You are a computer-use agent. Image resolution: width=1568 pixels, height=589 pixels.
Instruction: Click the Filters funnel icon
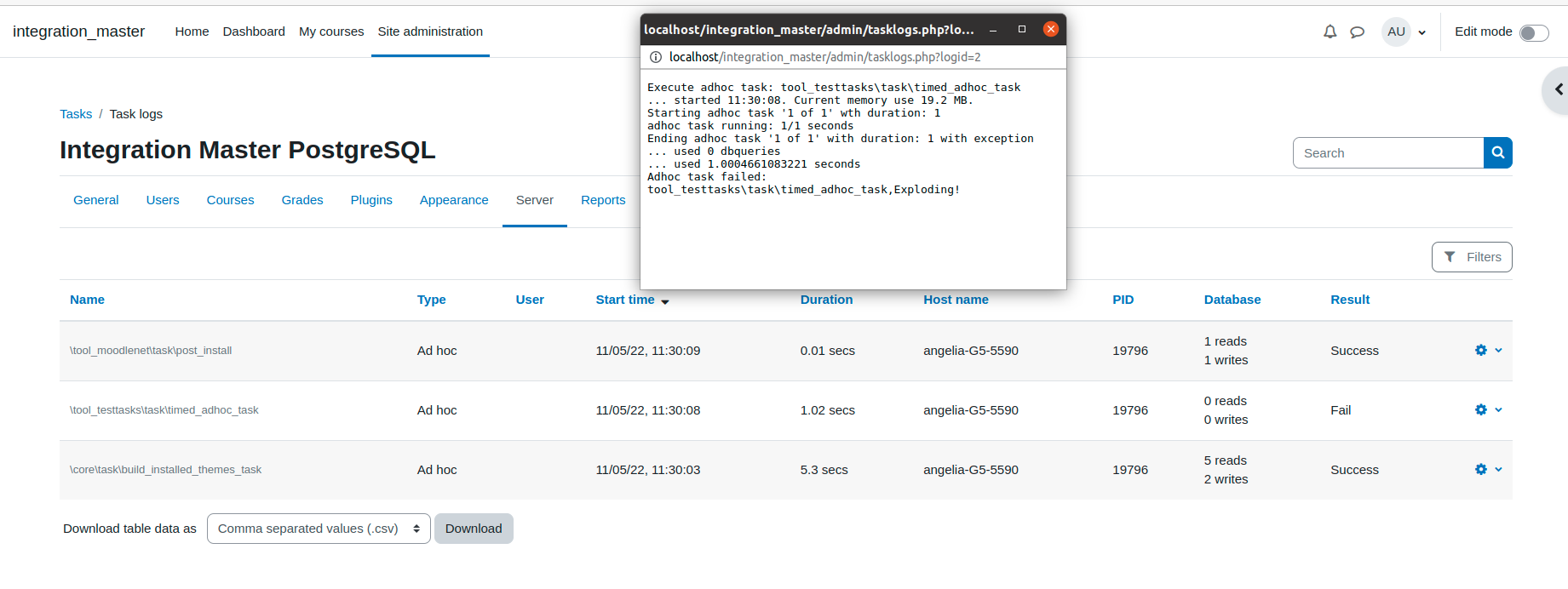coord(1450,257)
